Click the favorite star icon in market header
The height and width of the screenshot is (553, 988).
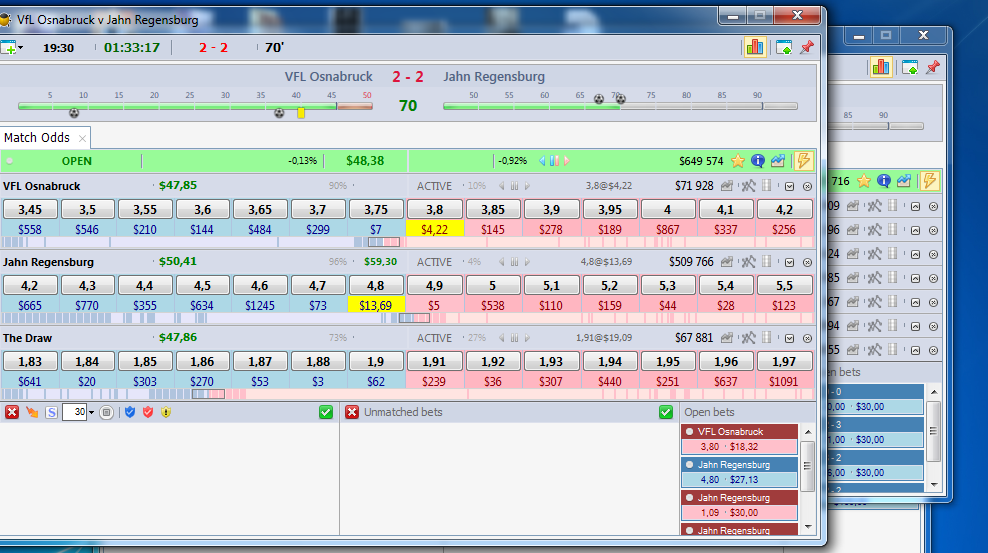click(x=738, y=161)
